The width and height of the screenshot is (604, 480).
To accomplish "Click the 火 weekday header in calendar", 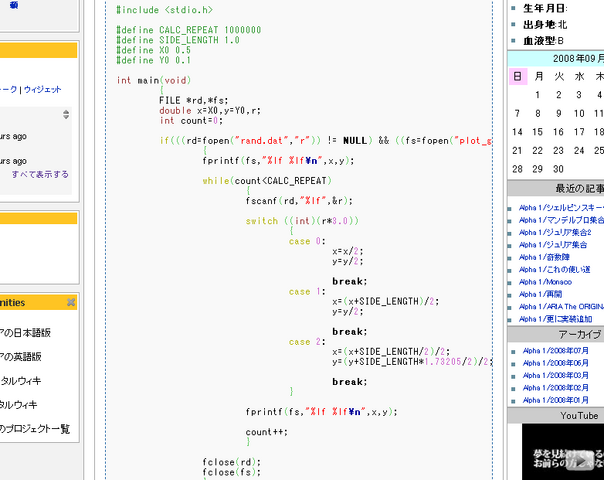I will click(559, 76).
